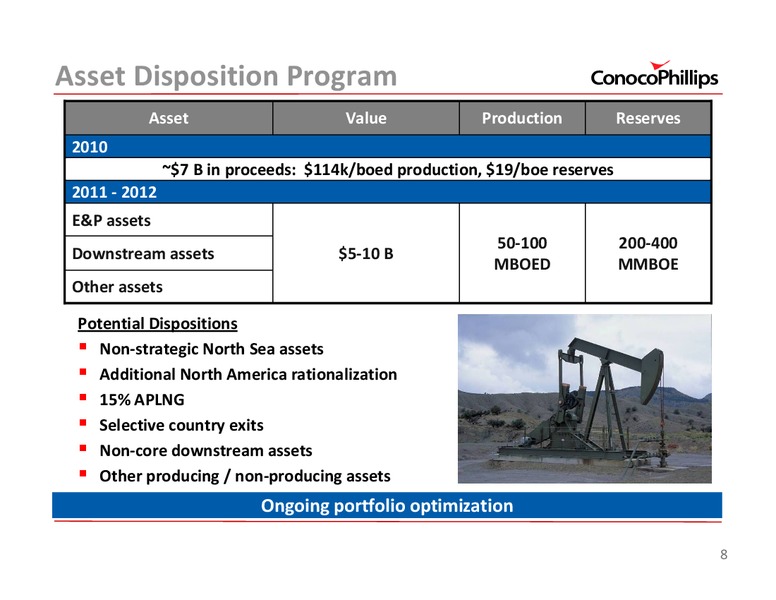The image size is (776, 600).
Task: Click the slide page number 8
Action: point(724,554)
